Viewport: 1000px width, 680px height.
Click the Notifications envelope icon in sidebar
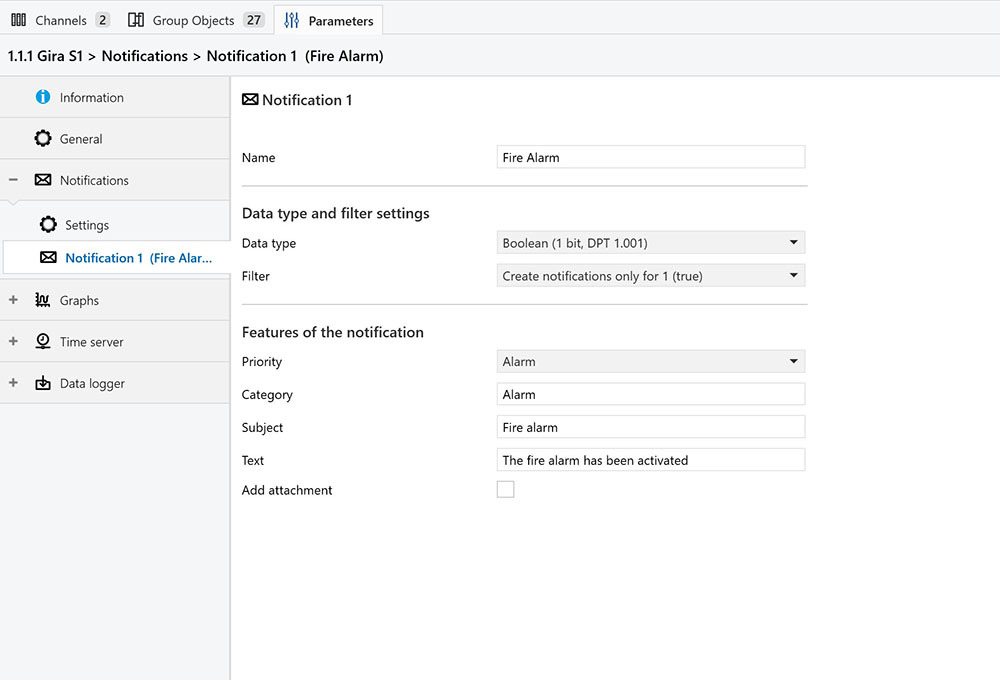tap(43, 181)
